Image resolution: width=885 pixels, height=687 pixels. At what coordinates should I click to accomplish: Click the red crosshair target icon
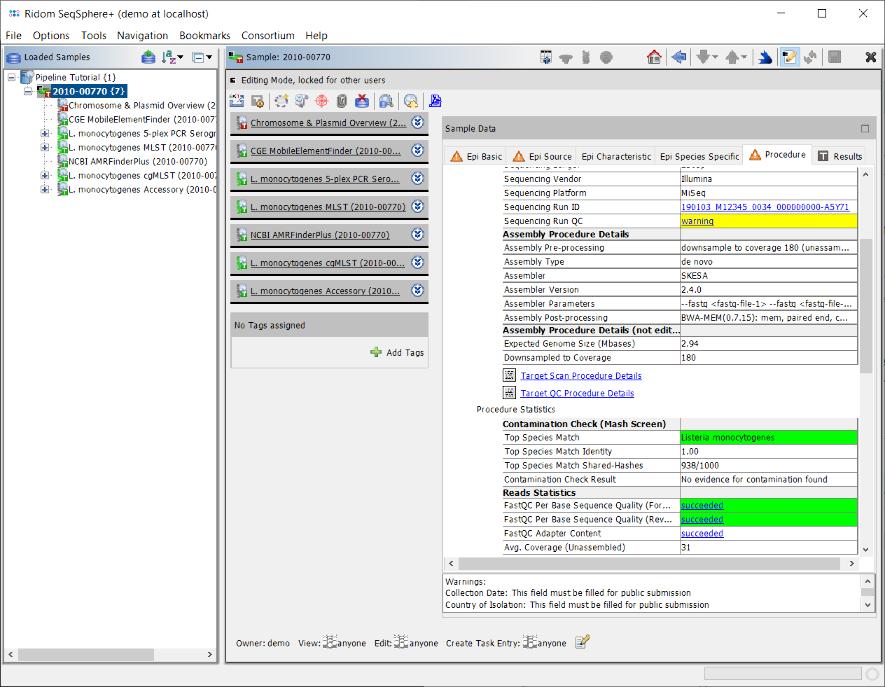pyautogui.click(x=321, y=101)
